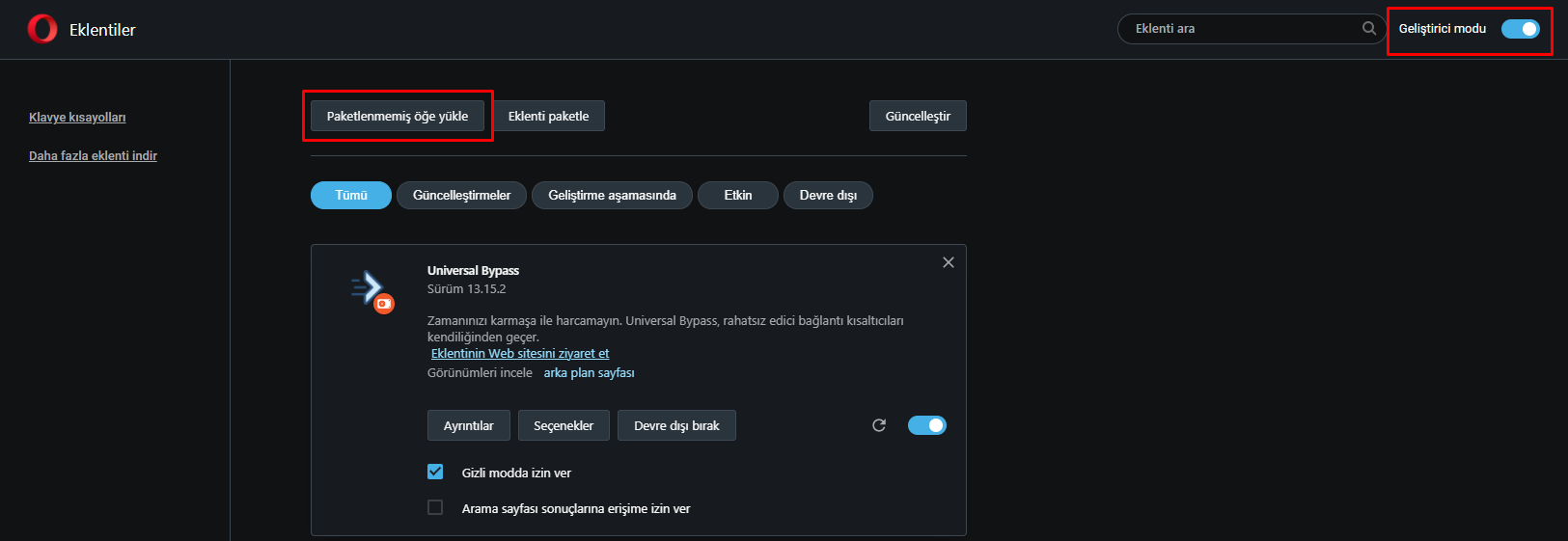The image size is (1568, 541).
Task: Filter by Etkin extensions
Action: (738, 195)
